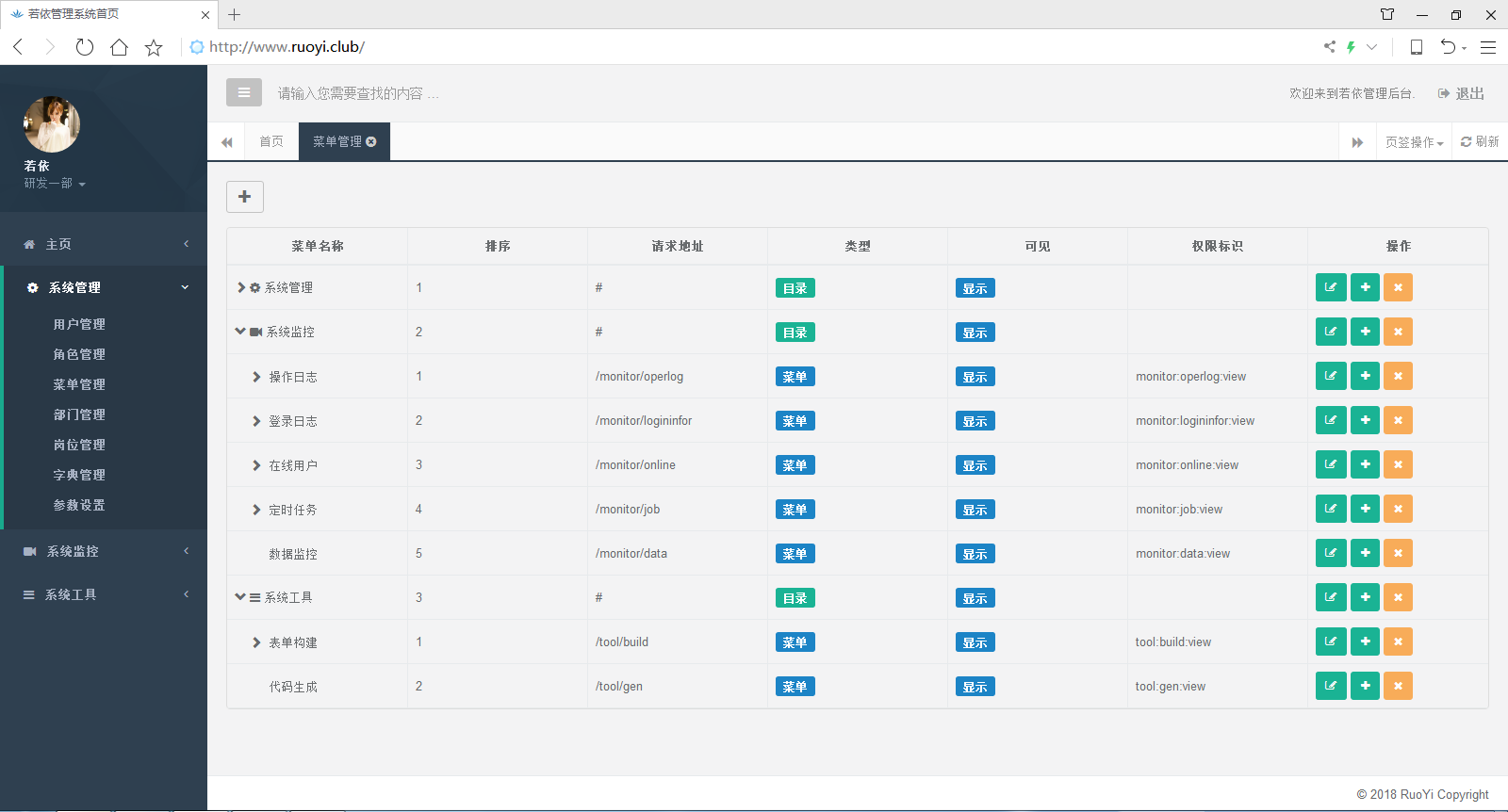Open 字典管理 in the sidebar
Image resolution: width=1508 pixels, height=812 pixels.
pos(79,475)
